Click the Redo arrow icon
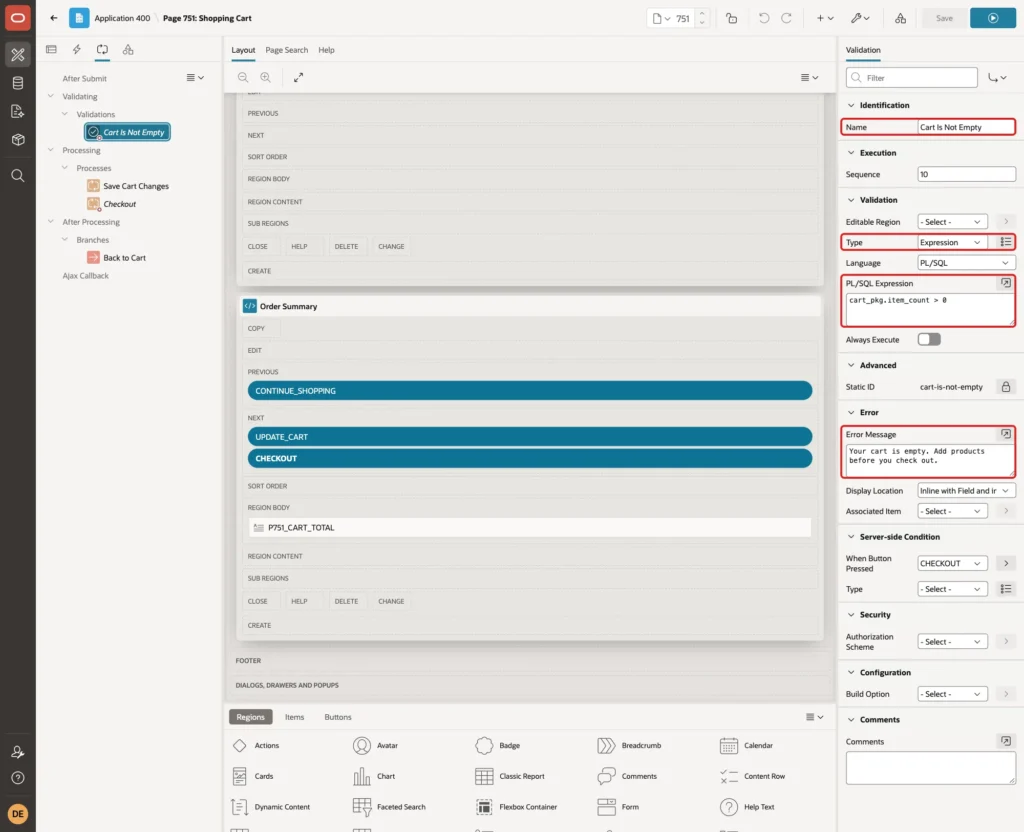 (x=786, y=18)
